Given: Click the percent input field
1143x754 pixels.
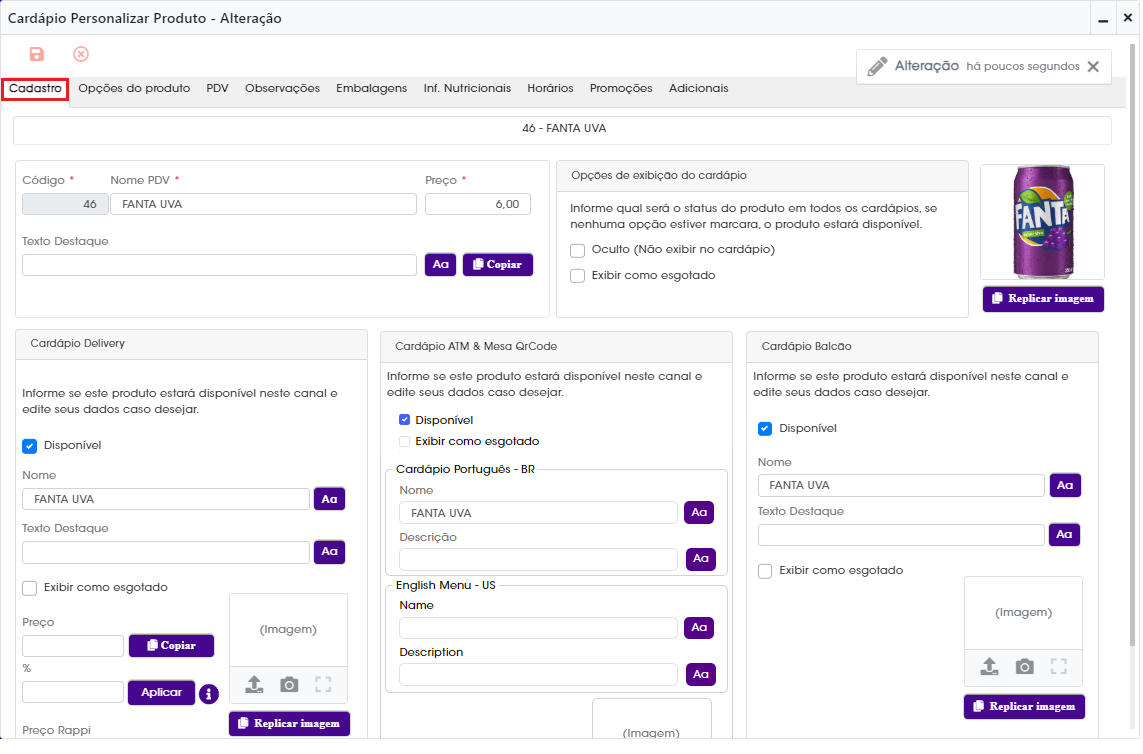Looking at the screenshot, I should (x=73, y=693).
